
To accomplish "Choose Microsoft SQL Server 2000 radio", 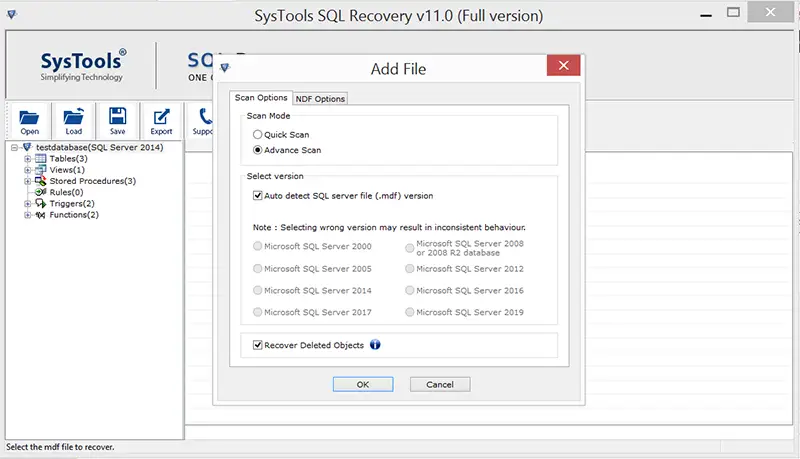I will point(258,246).
